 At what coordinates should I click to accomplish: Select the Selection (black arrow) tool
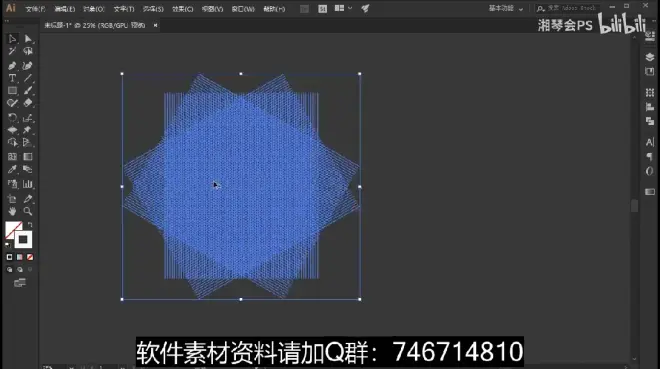point(12,39)
